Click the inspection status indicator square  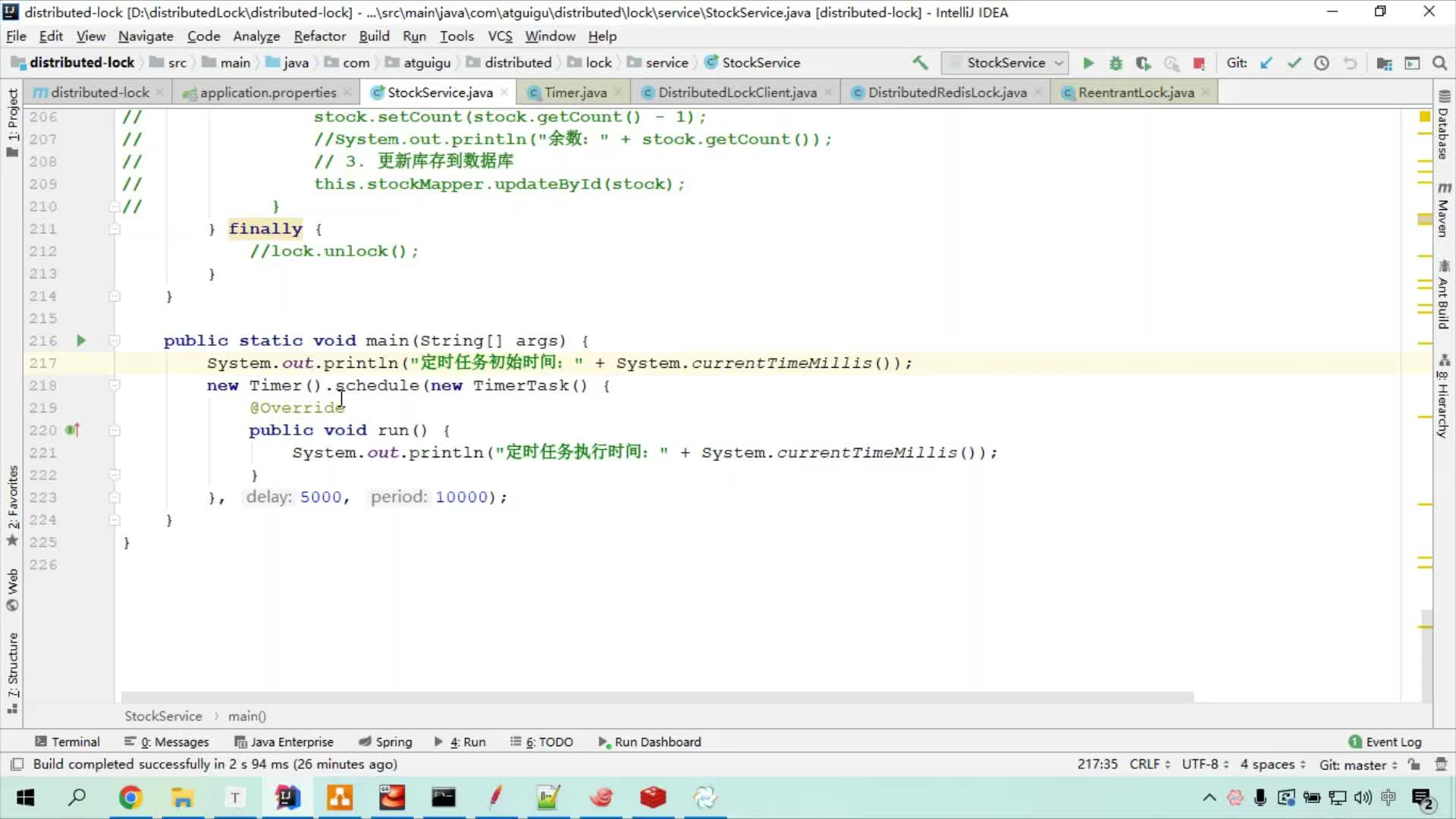1425,116
